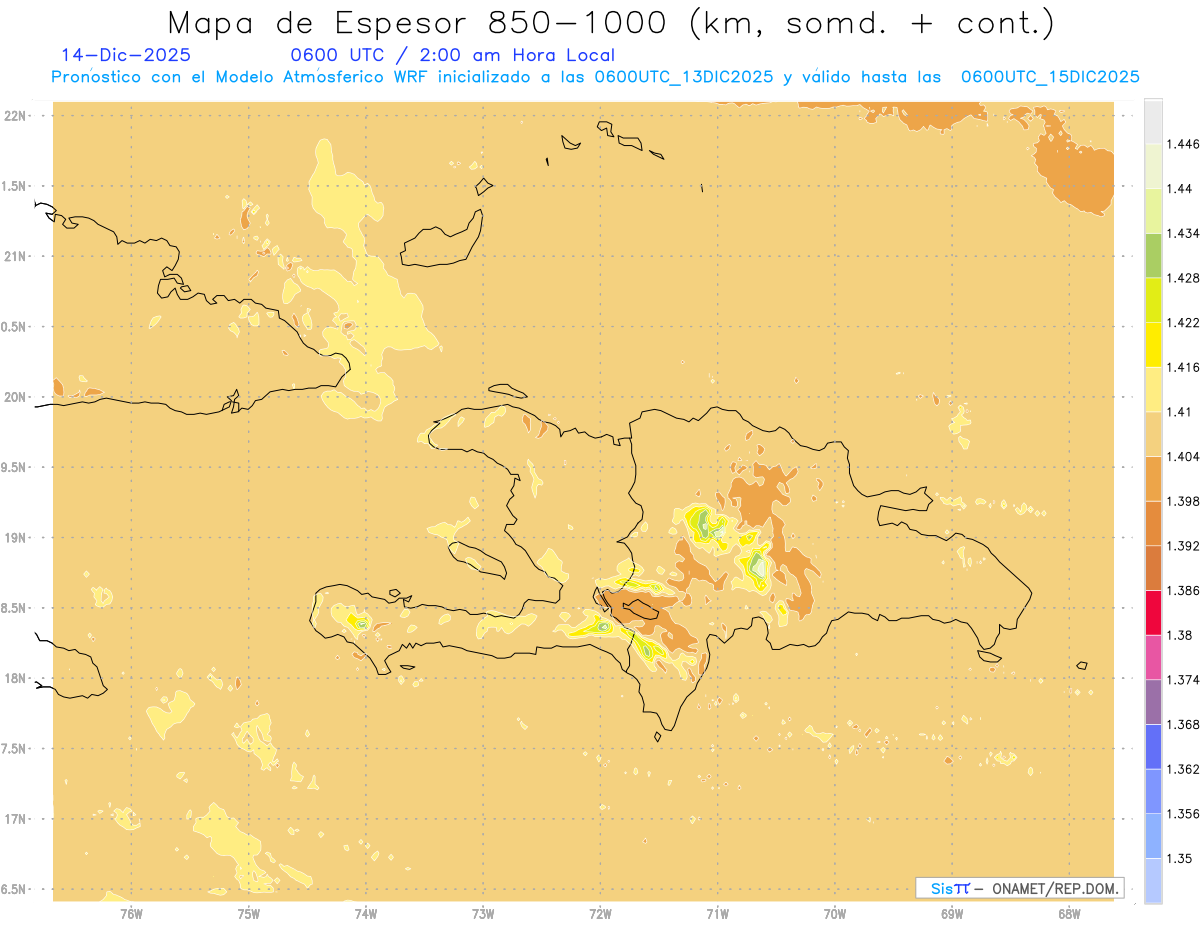Click the '69W' longitude label
The height and width of the screenshot is (927, 1200).
[x=952, y=914]
